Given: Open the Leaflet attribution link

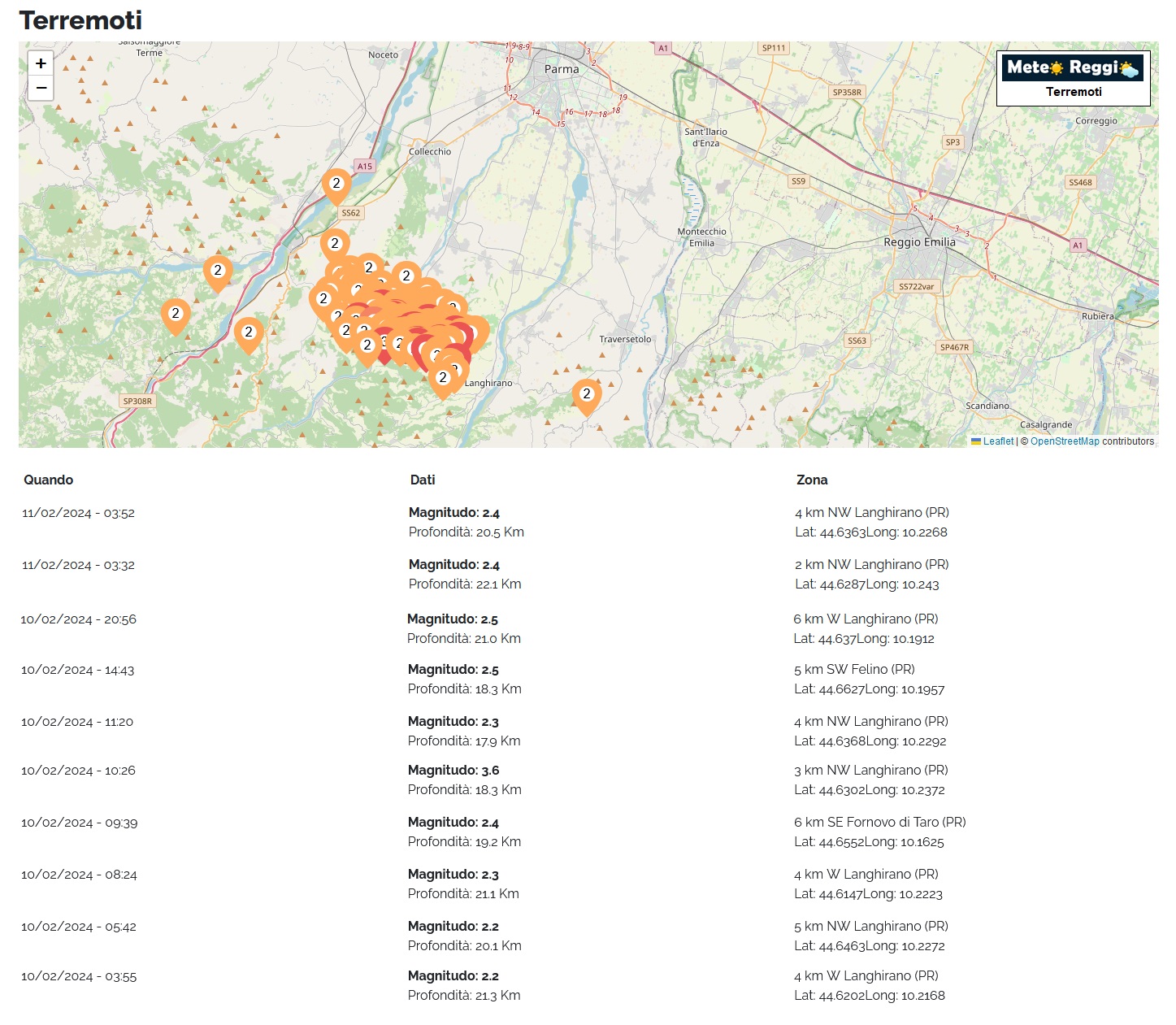Looking at the screenshot, I should click(x=998, y=441).
